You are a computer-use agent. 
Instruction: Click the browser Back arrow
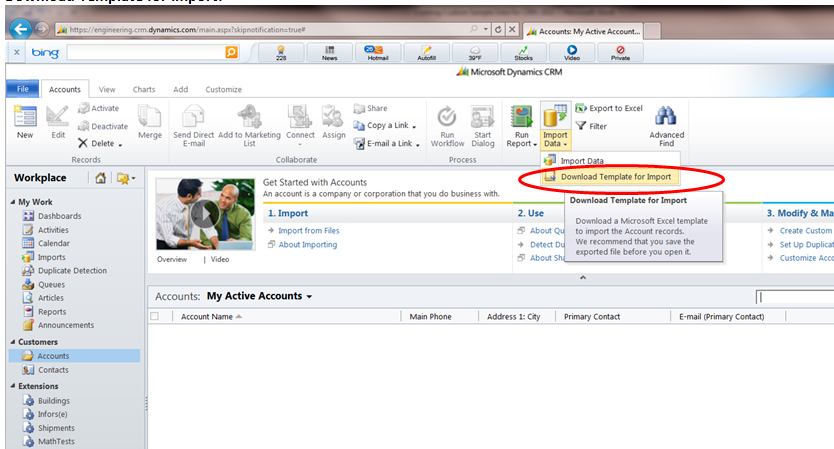pyautogui.click(x=21, y=29)
